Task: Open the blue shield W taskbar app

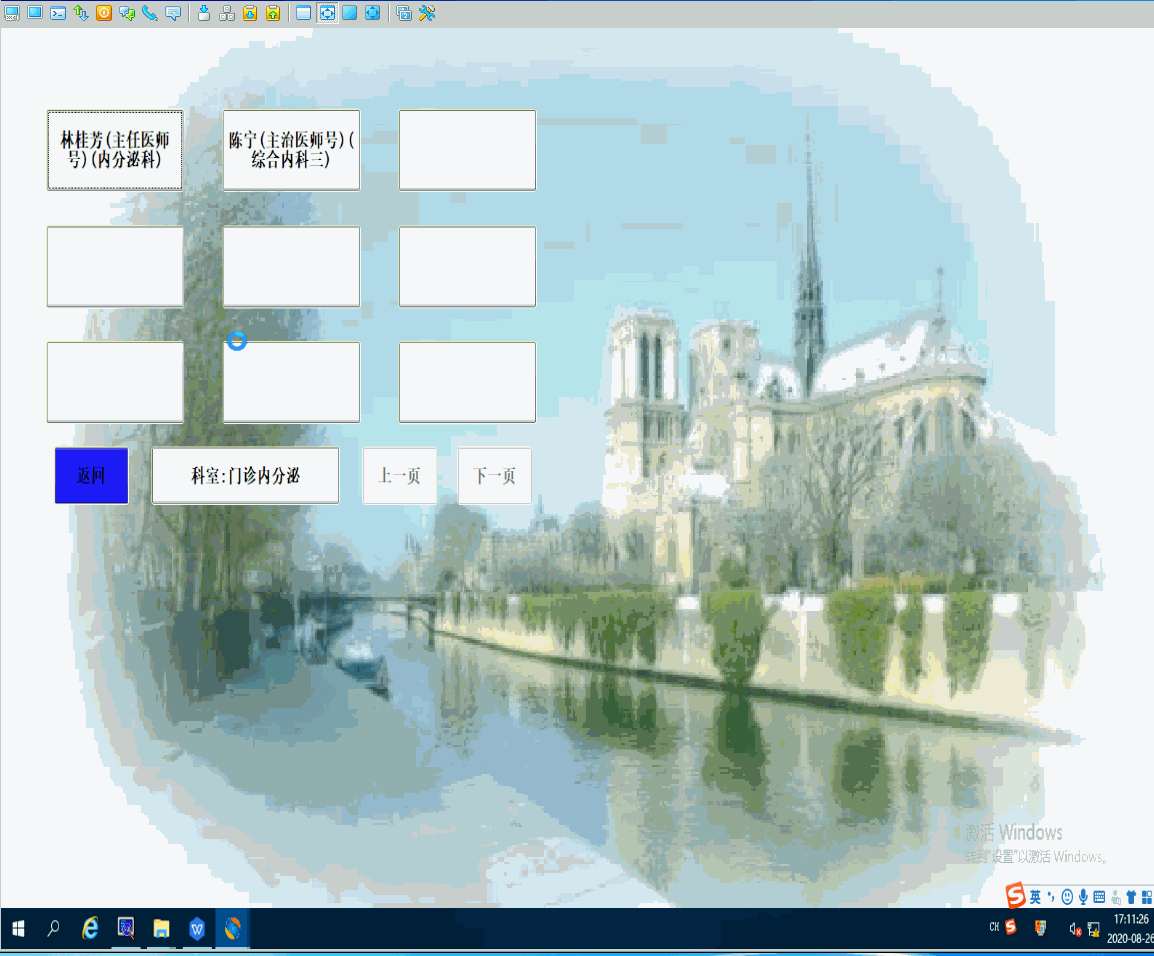Action: click(x=197, y=929)
